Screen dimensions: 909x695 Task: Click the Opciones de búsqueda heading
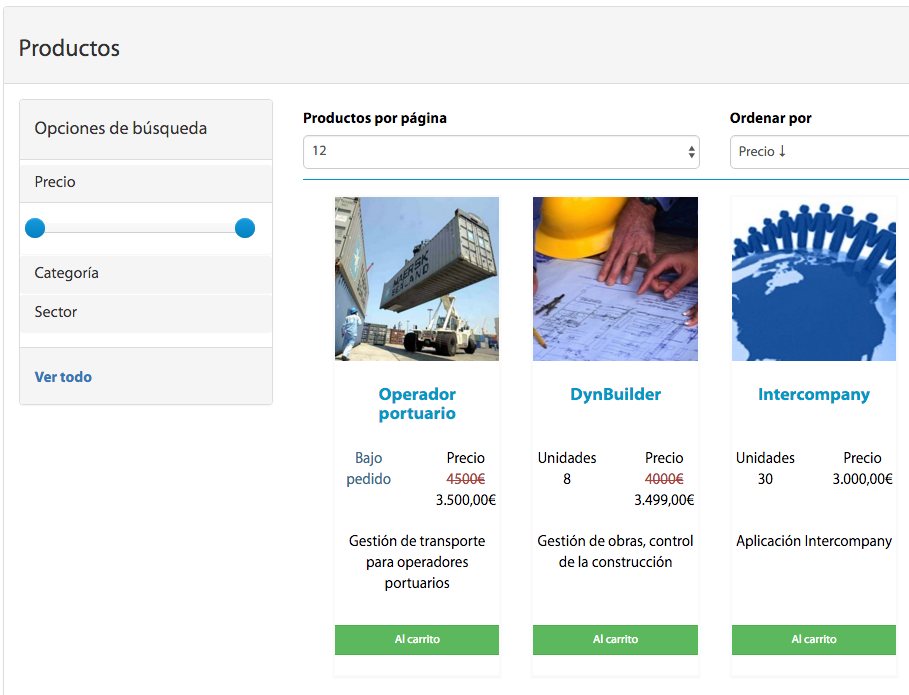[x=121, y=128]
